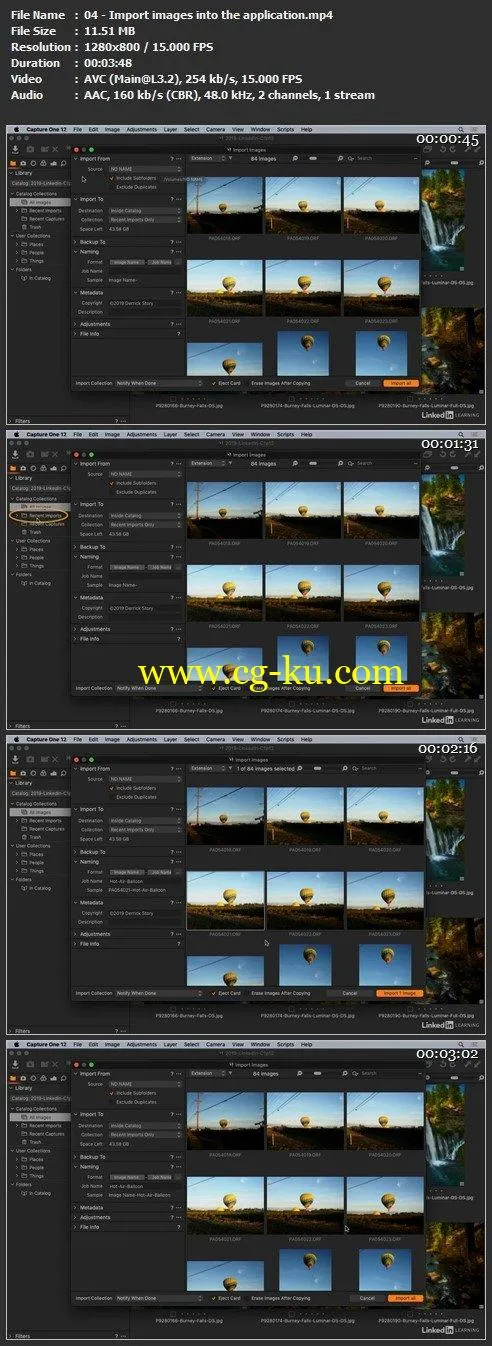Click the Recent Captures folder icon in 00:03:02 frame

tap(24, 1135)
